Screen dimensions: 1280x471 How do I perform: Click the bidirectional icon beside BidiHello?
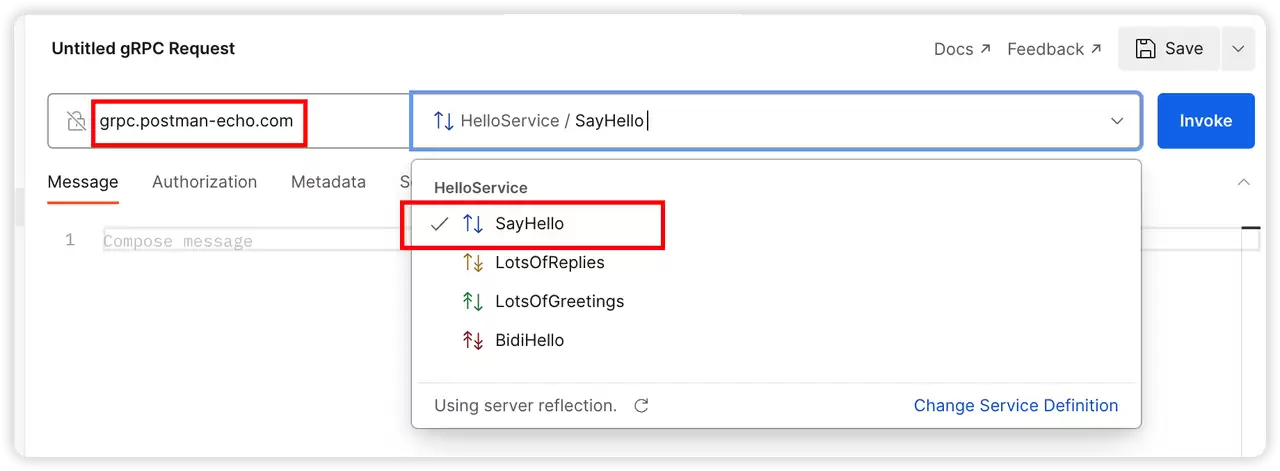pos(473,340)
